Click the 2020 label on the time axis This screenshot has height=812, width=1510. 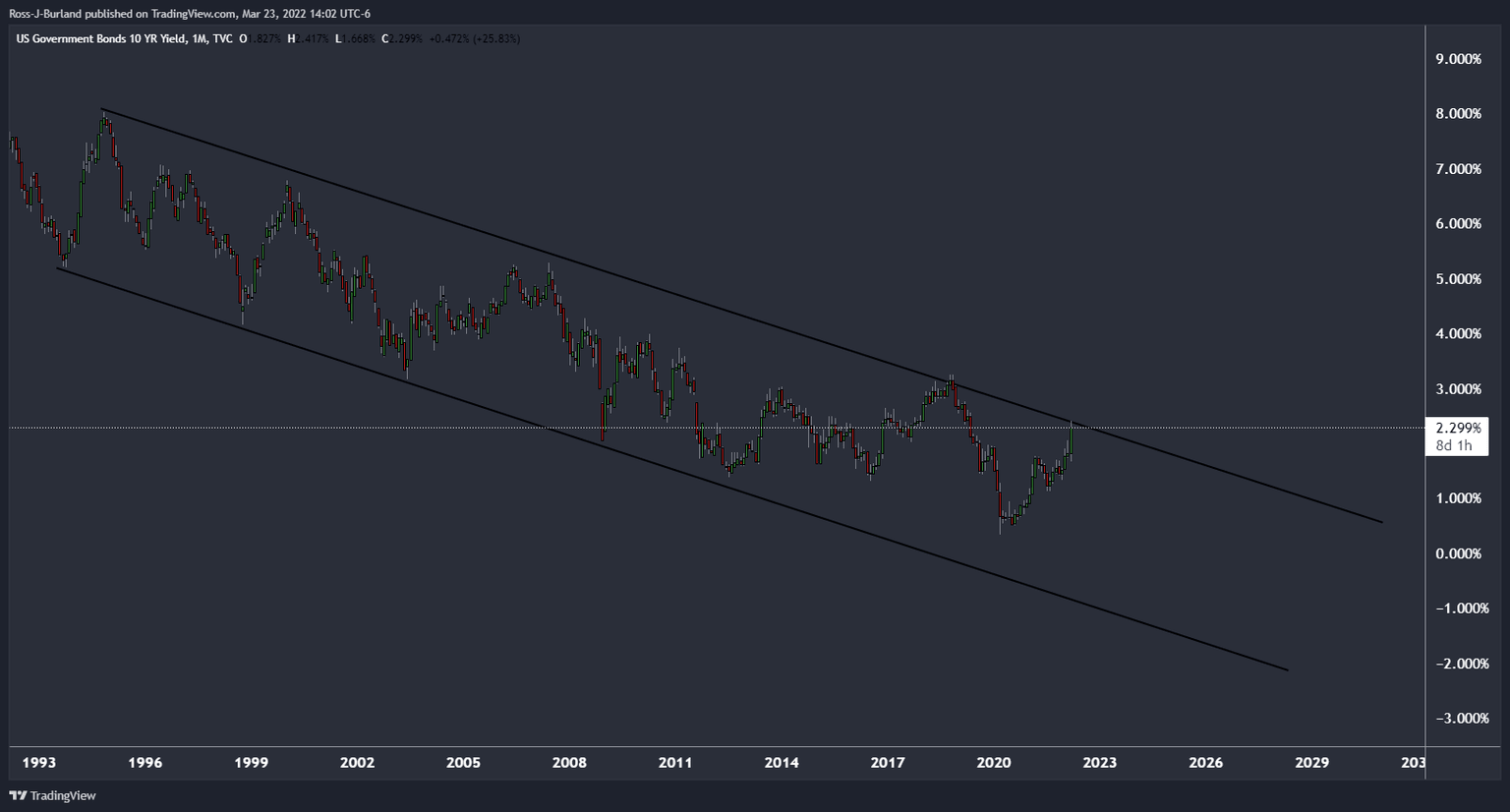(x=994, y=763)
